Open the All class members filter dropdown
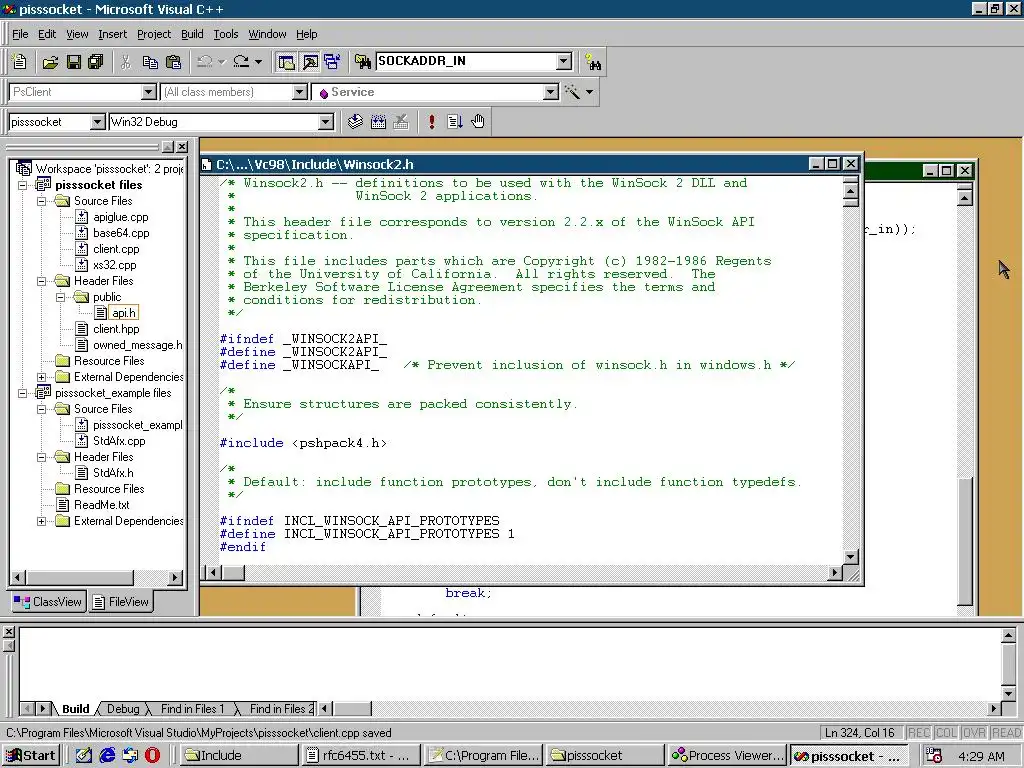 tap(300, 92)
